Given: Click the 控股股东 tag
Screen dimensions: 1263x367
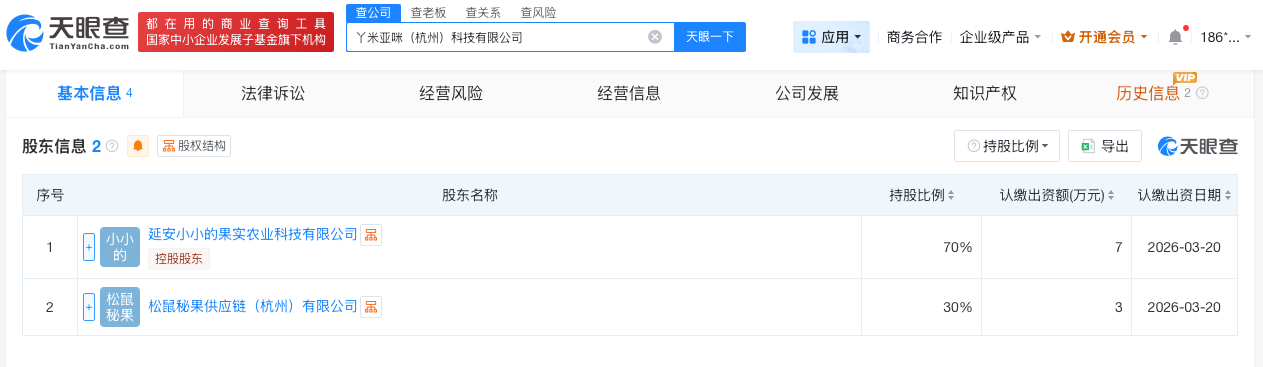Looking at the screenshot, I should (179, 259).
